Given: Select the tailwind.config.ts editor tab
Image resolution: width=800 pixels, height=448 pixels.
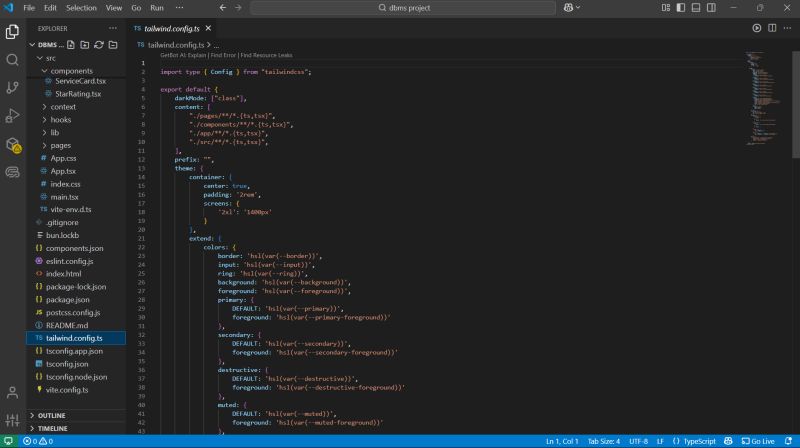Looking at the screenshot, I should click(173, 28).
